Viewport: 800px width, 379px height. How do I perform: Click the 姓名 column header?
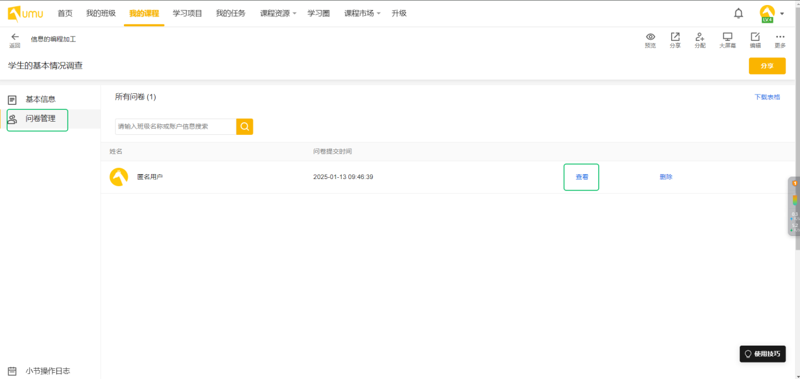[116, 151]
